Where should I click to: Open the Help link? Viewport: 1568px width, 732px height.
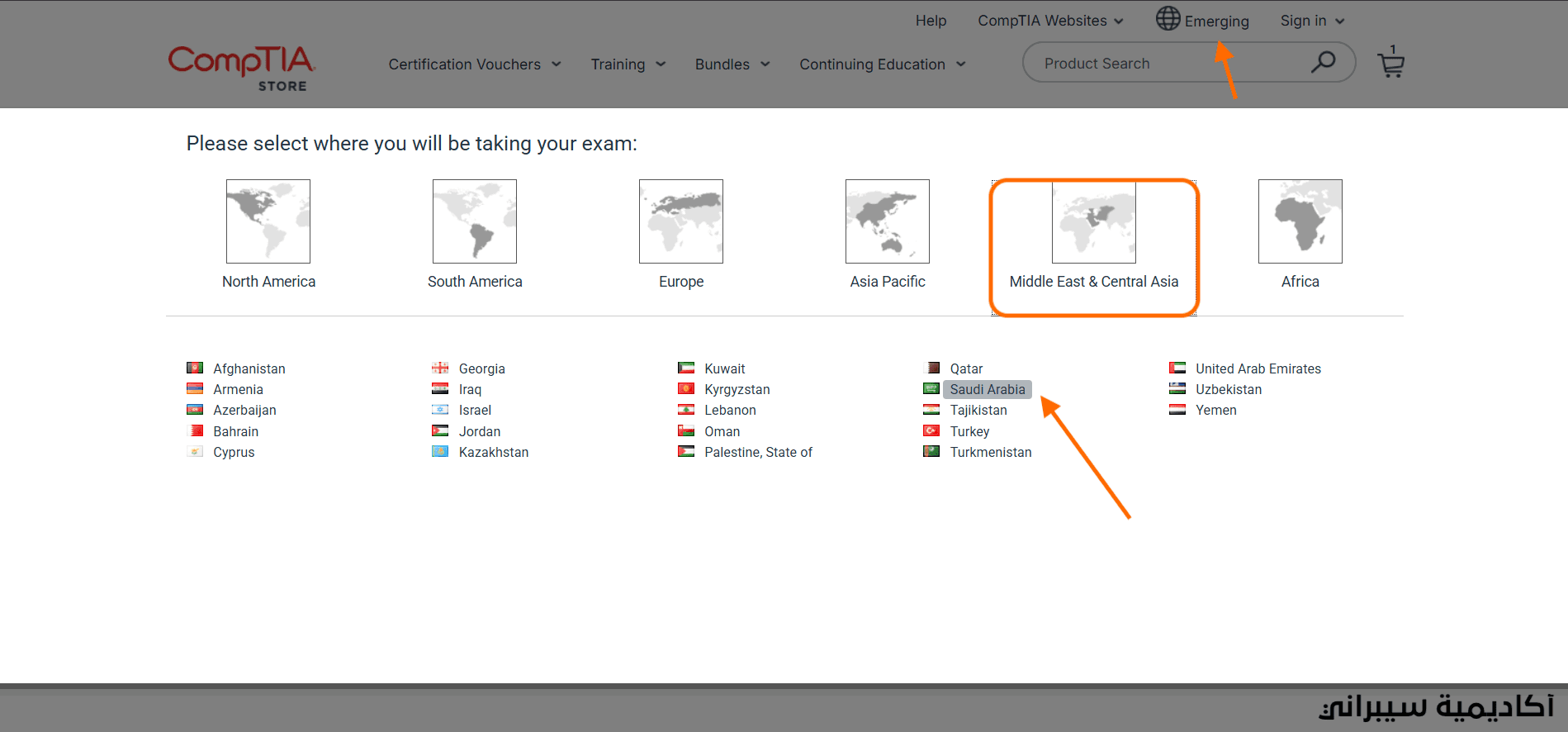coord(931,21)
